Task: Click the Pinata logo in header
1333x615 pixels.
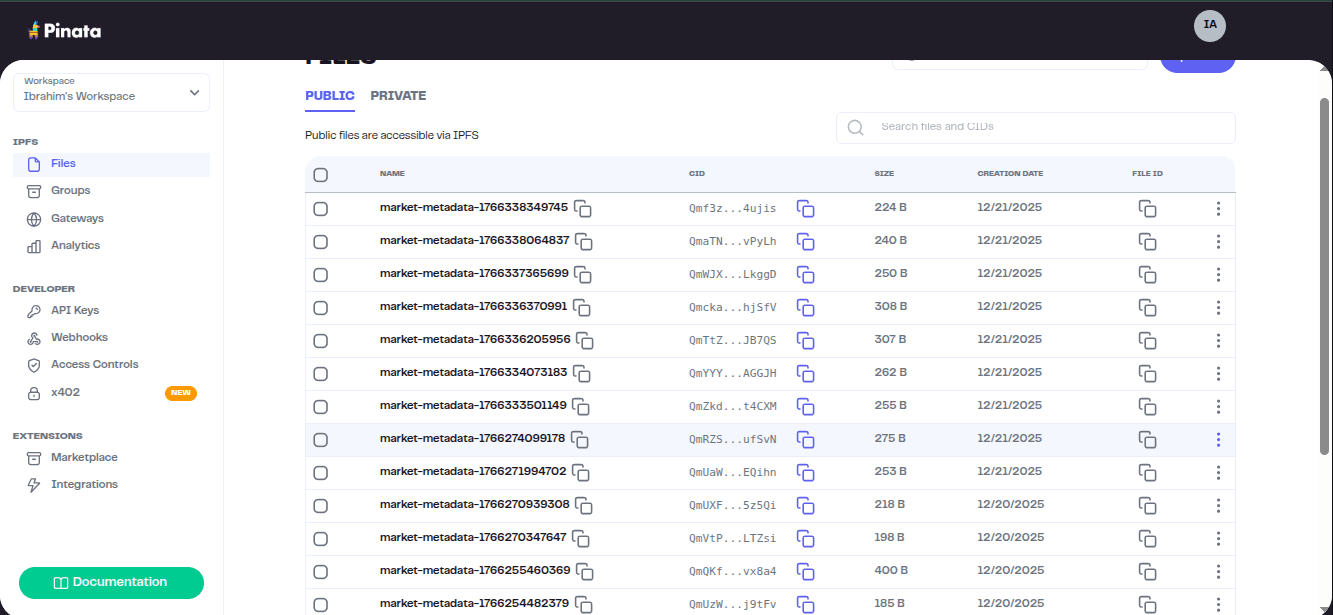Action: pyautogui.click(x=64, y=31)
